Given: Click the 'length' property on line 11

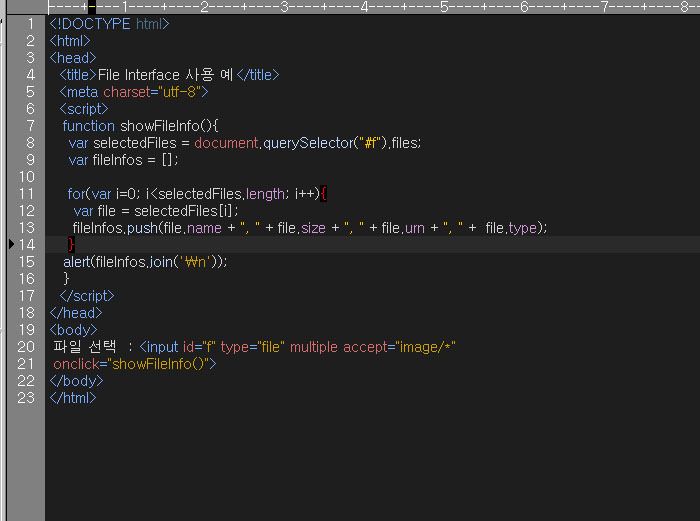Looking at the screenshot, I should click(x=265, y=194).
